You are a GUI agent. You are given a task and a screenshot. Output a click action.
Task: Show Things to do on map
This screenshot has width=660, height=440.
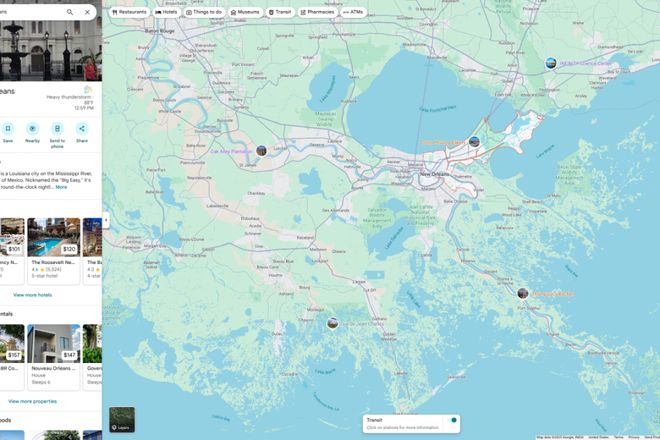tap(204, 12)
